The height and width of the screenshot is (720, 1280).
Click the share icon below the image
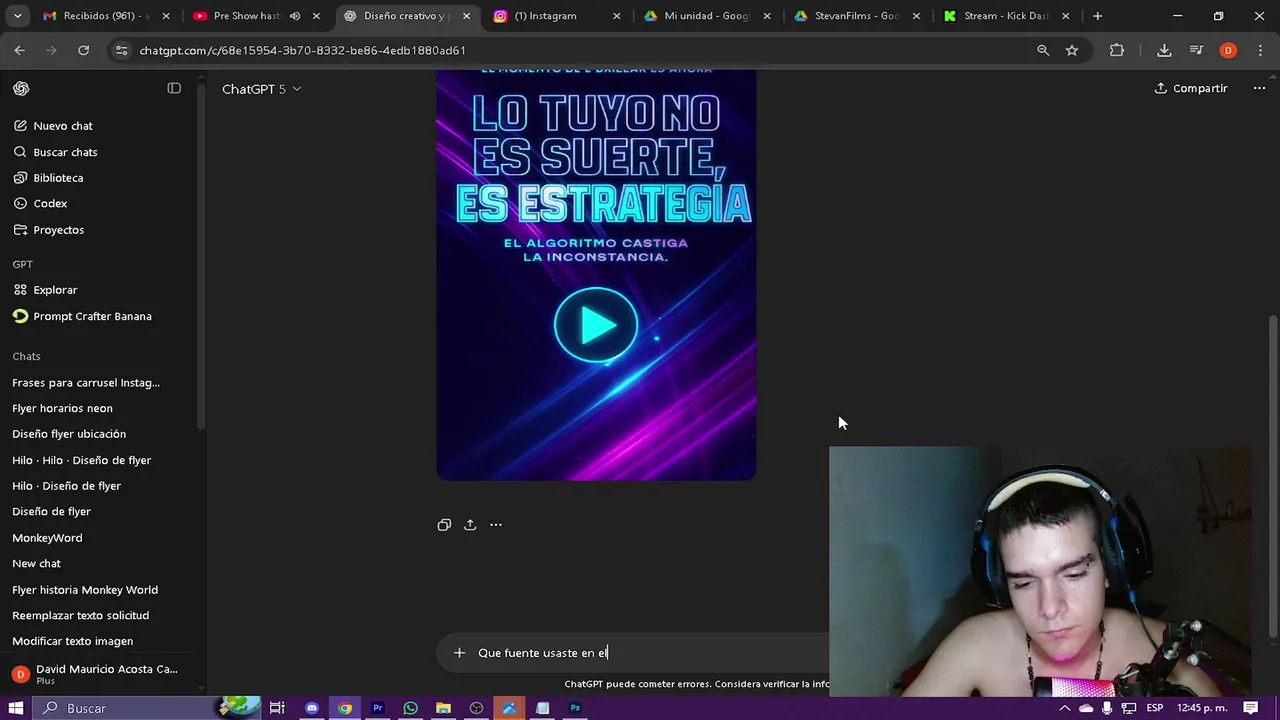tap(470, 525)
